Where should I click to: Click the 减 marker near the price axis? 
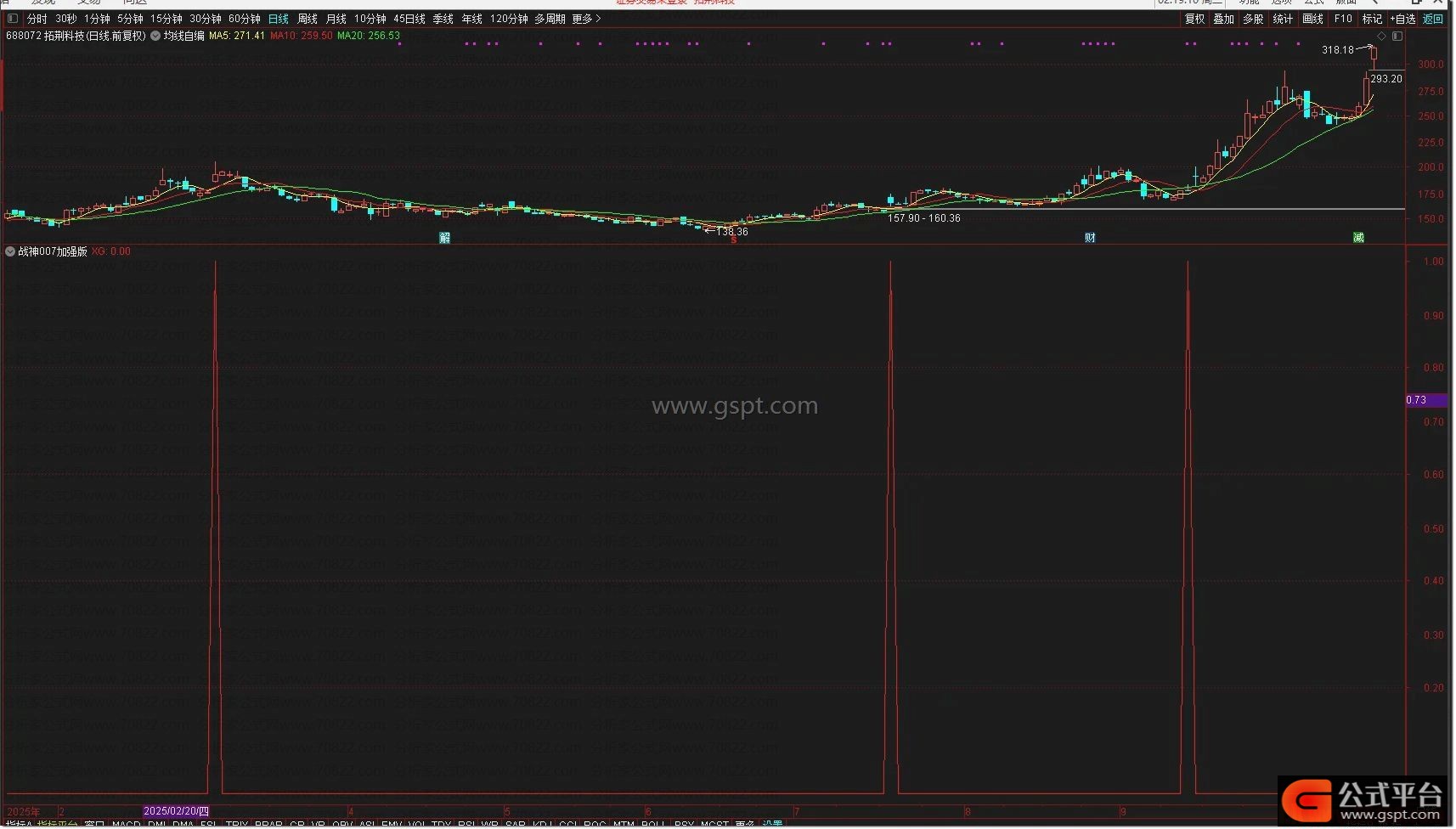pos(1358,238)
